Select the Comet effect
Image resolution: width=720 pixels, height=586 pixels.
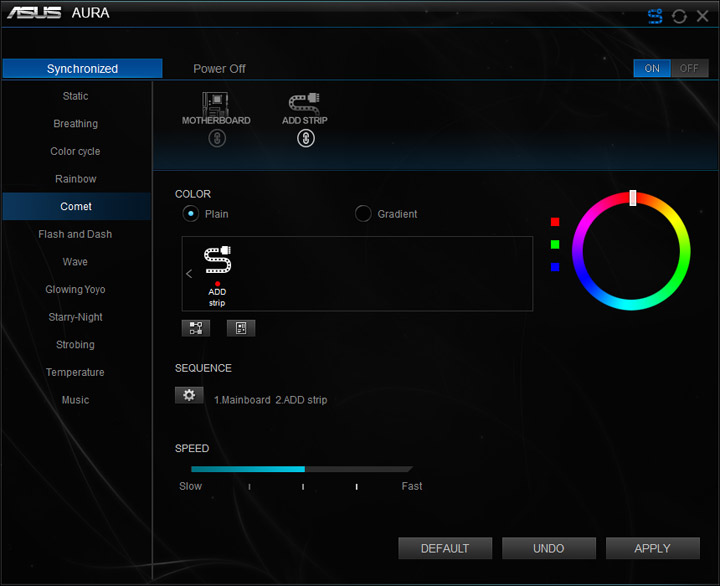click(76, 207)
